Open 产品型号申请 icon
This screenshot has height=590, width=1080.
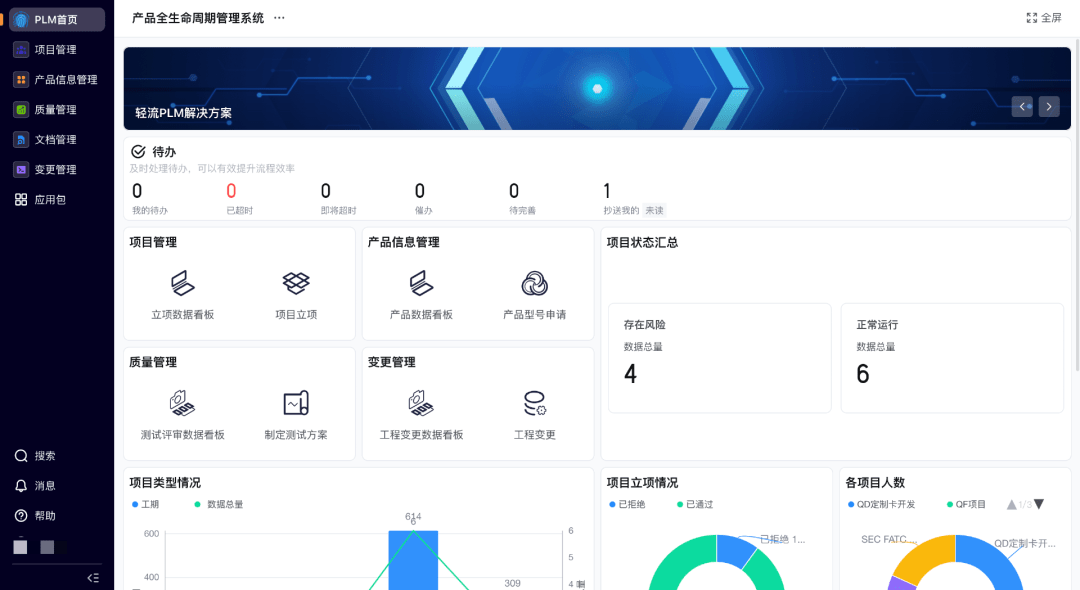(x=534, y=283)
